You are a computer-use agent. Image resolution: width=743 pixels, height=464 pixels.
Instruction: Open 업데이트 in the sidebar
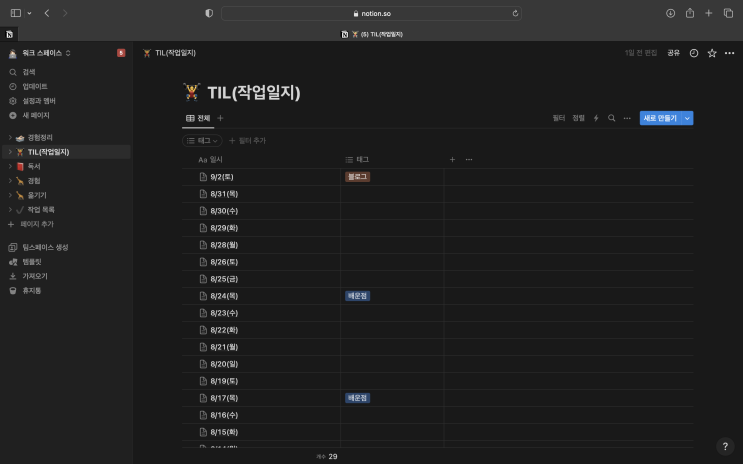(x=66, y=86)
